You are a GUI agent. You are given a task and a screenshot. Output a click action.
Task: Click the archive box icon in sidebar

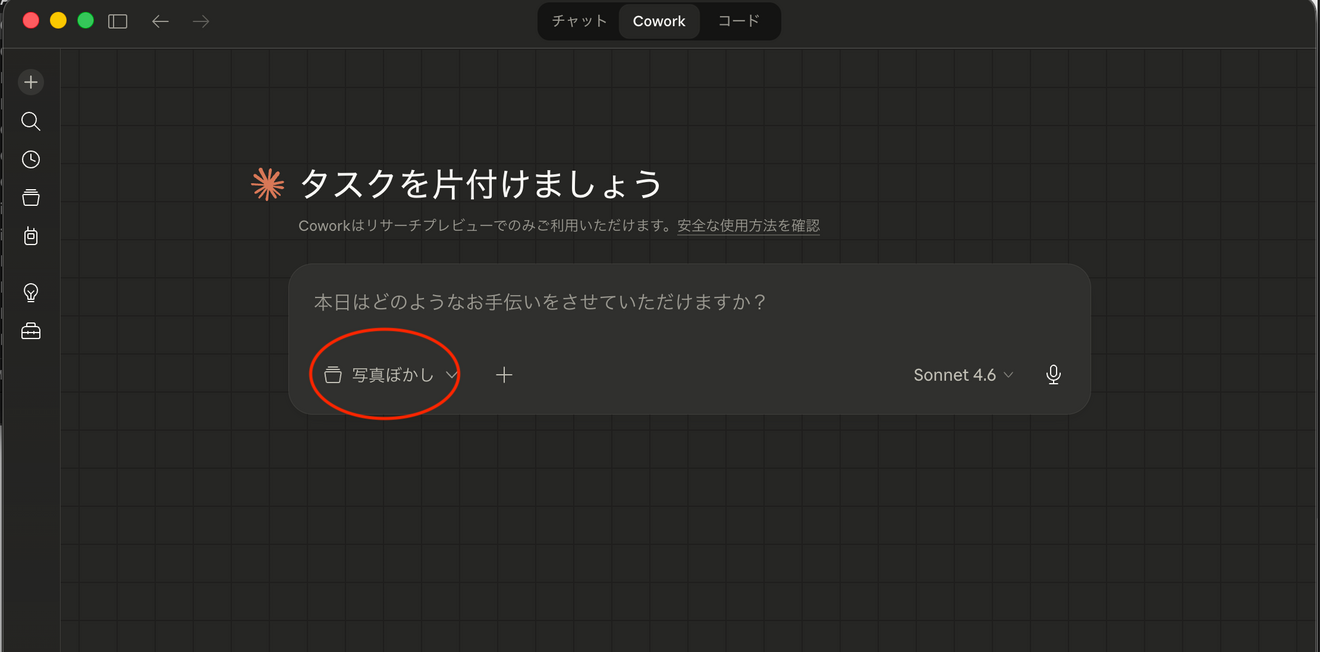pyautogui.click(x=30, y=197)
